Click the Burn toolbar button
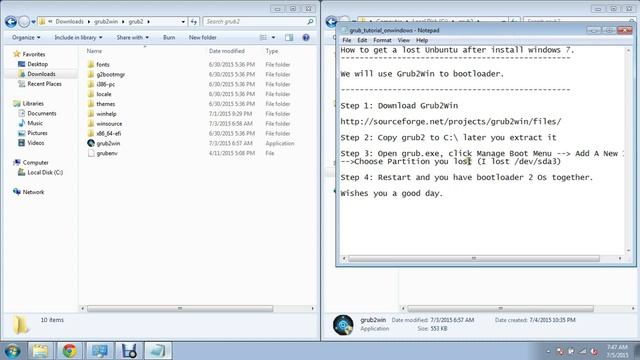 point(169,38)
